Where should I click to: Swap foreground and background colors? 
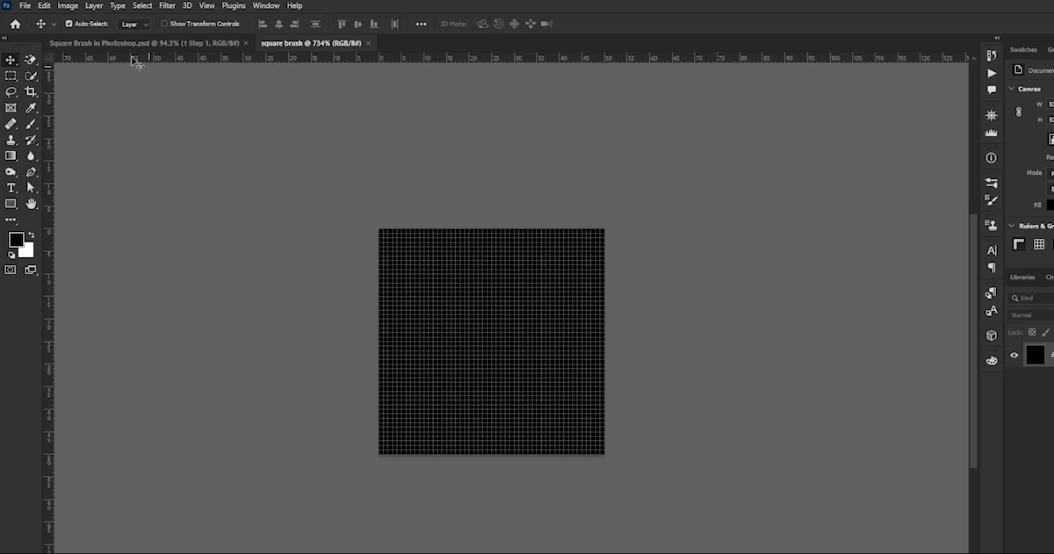[x=31, y=235]
